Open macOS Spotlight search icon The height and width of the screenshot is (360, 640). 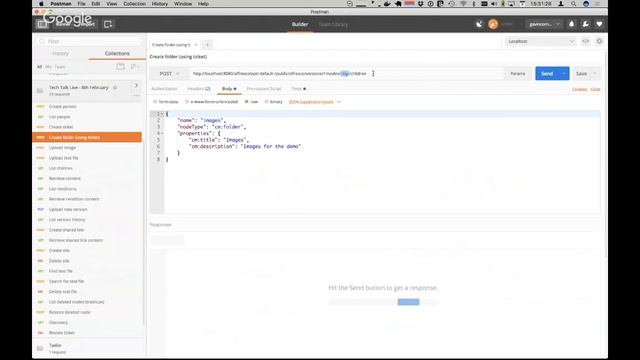tap(573, 4)
